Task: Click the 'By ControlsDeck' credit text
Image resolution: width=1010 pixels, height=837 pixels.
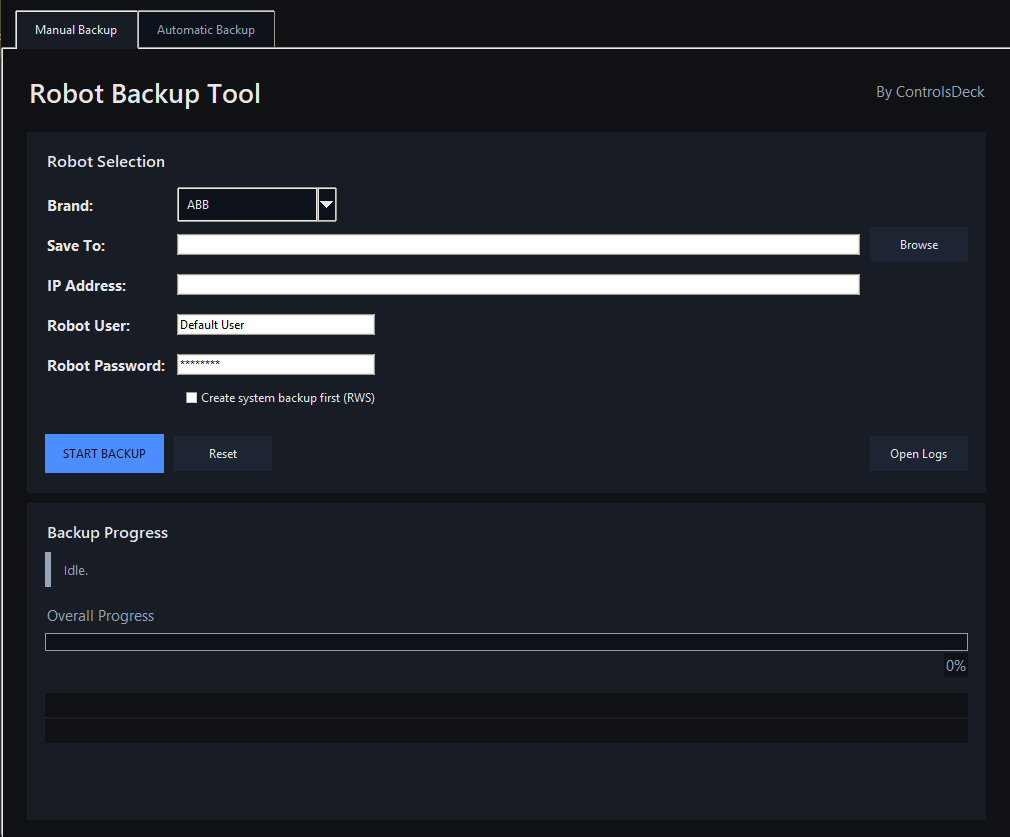Action: point(930,91)
